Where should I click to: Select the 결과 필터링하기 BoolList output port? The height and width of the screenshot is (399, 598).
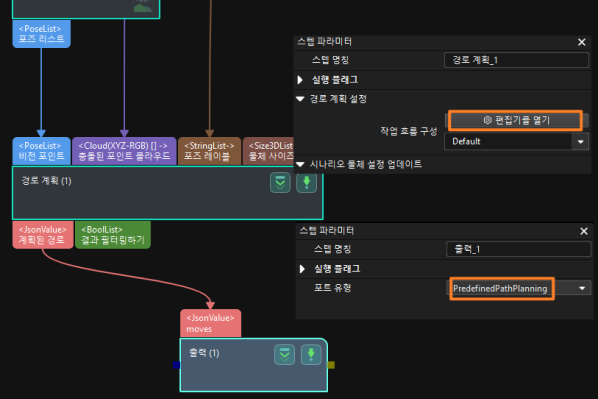pos(113,235)
